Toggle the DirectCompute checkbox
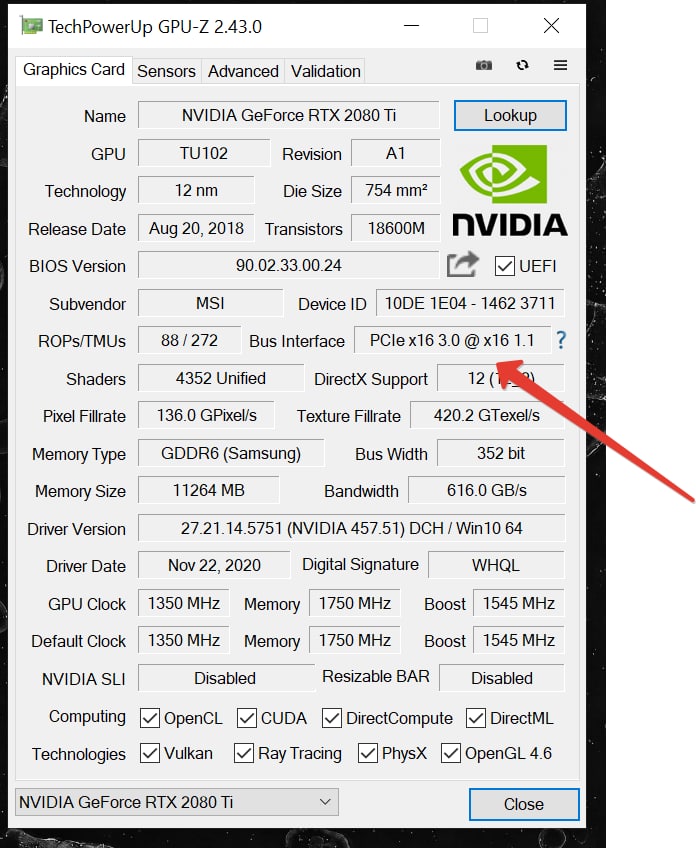Image resolution: width=696 pixels, height=848 pixels. pyautogui.click(x=332, y=718)
